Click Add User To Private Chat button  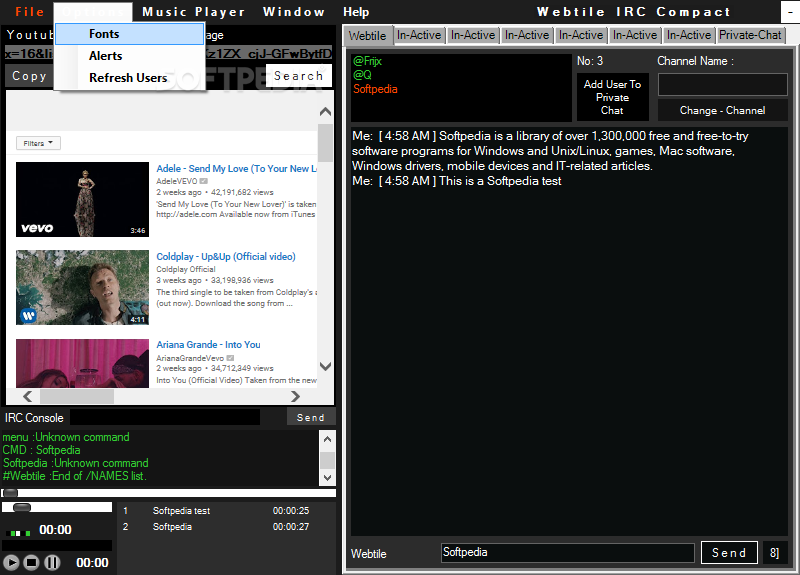[612, 97]
